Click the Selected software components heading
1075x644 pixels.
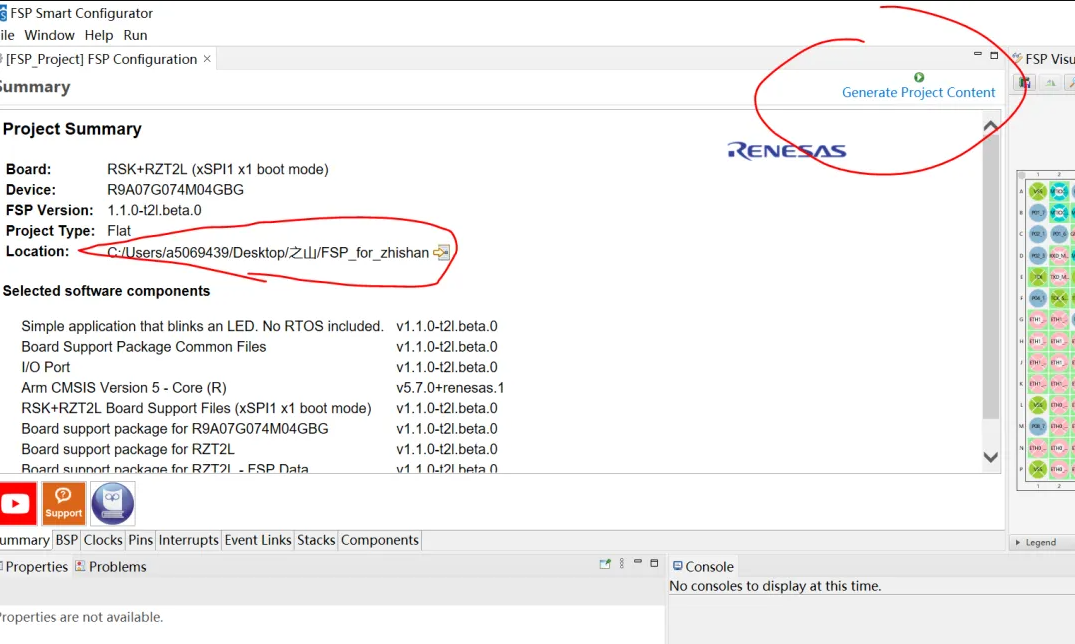click(x=106, y=291)
